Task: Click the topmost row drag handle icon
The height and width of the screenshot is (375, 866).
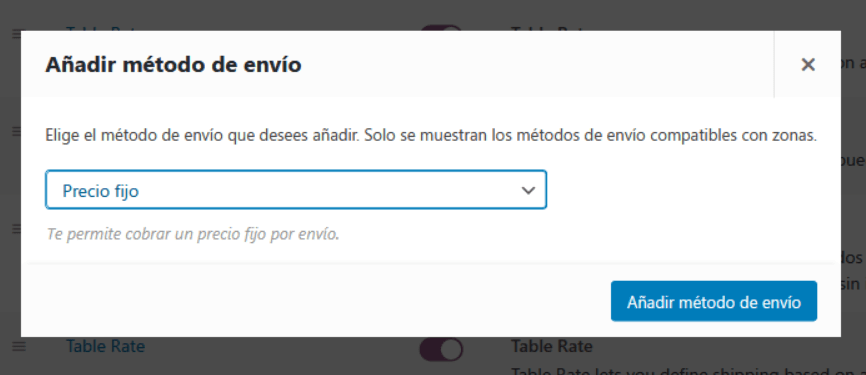Action: [17, 34]
